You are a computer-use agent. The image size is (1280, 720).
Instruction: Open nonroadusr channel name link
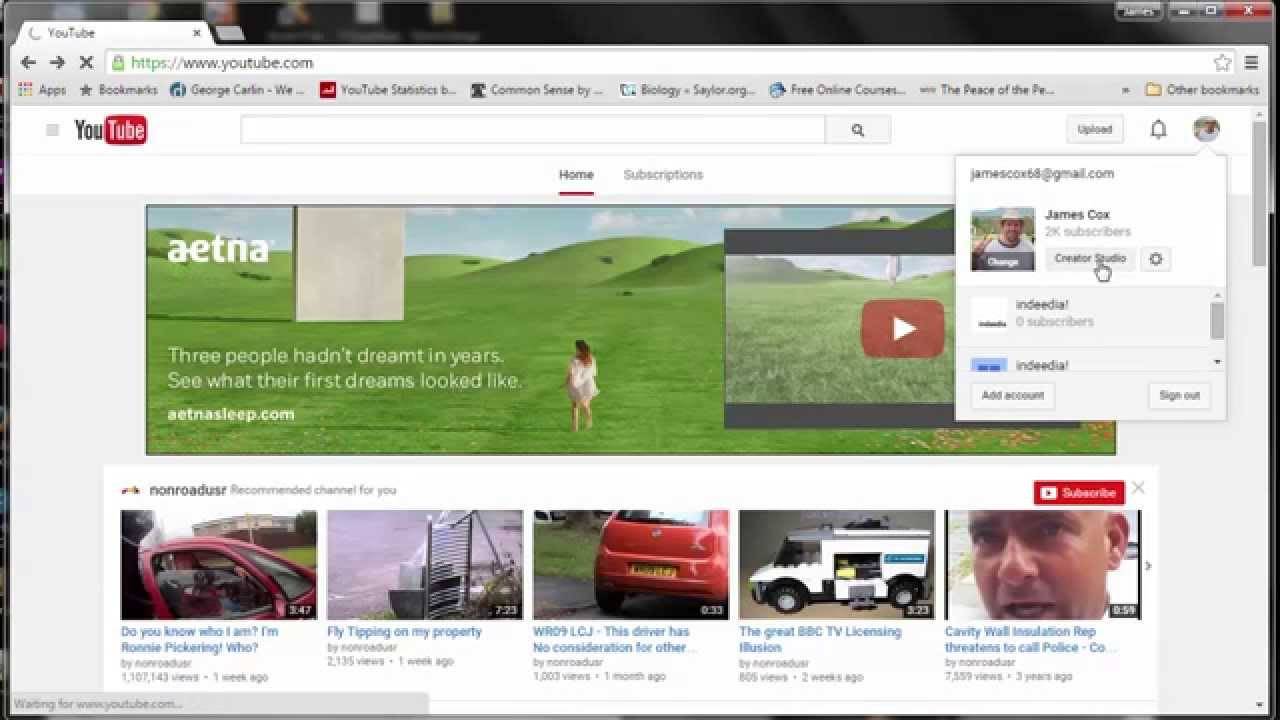(188, 490)
